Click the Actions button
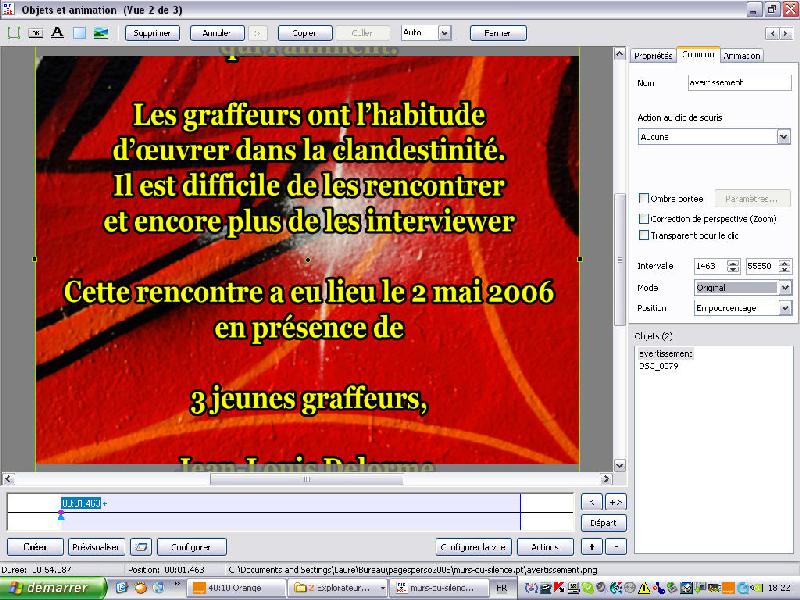Viewport: 800px width, 600px height. [545, 547]
